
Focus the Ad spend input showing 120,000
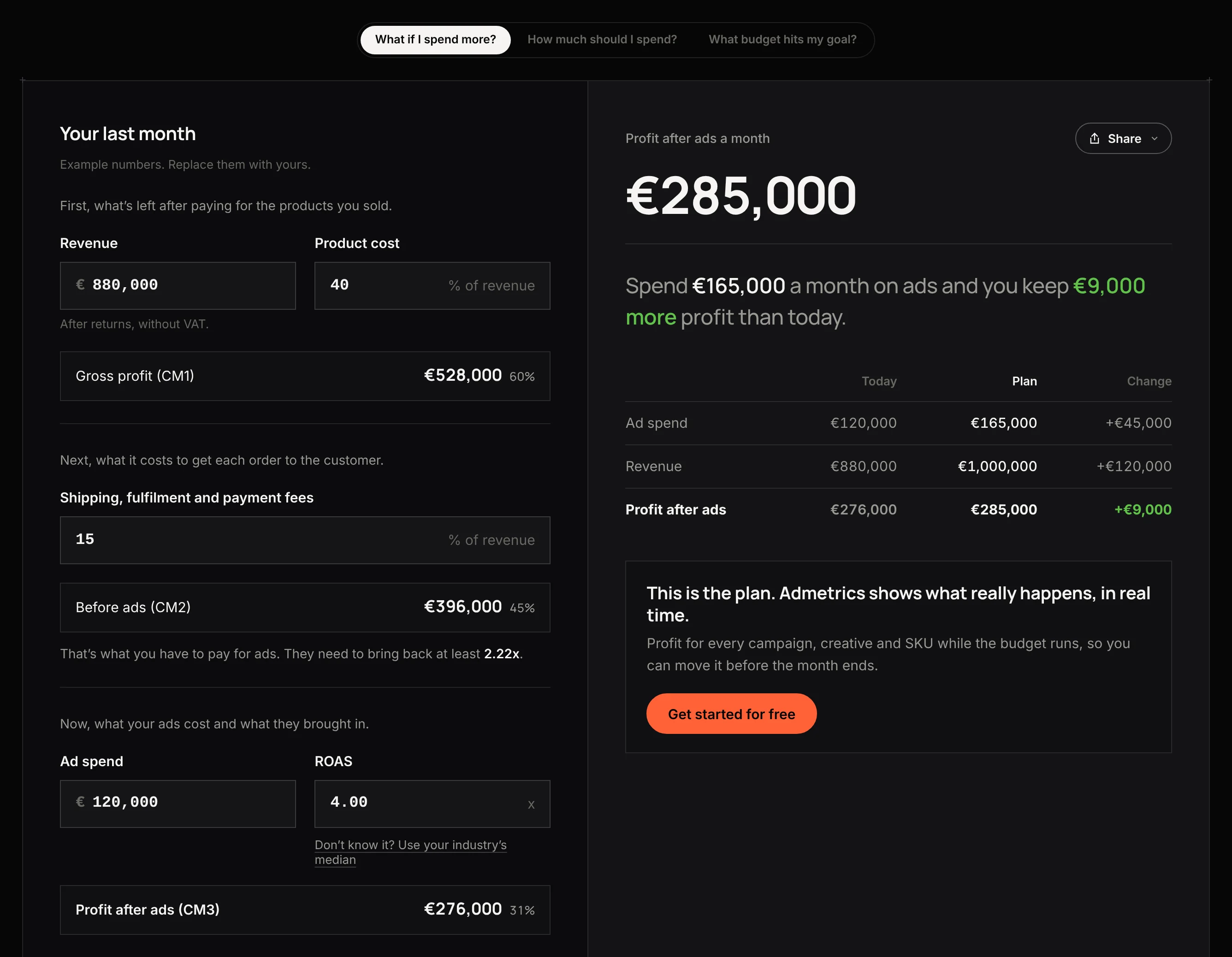(x=178, y=803)
